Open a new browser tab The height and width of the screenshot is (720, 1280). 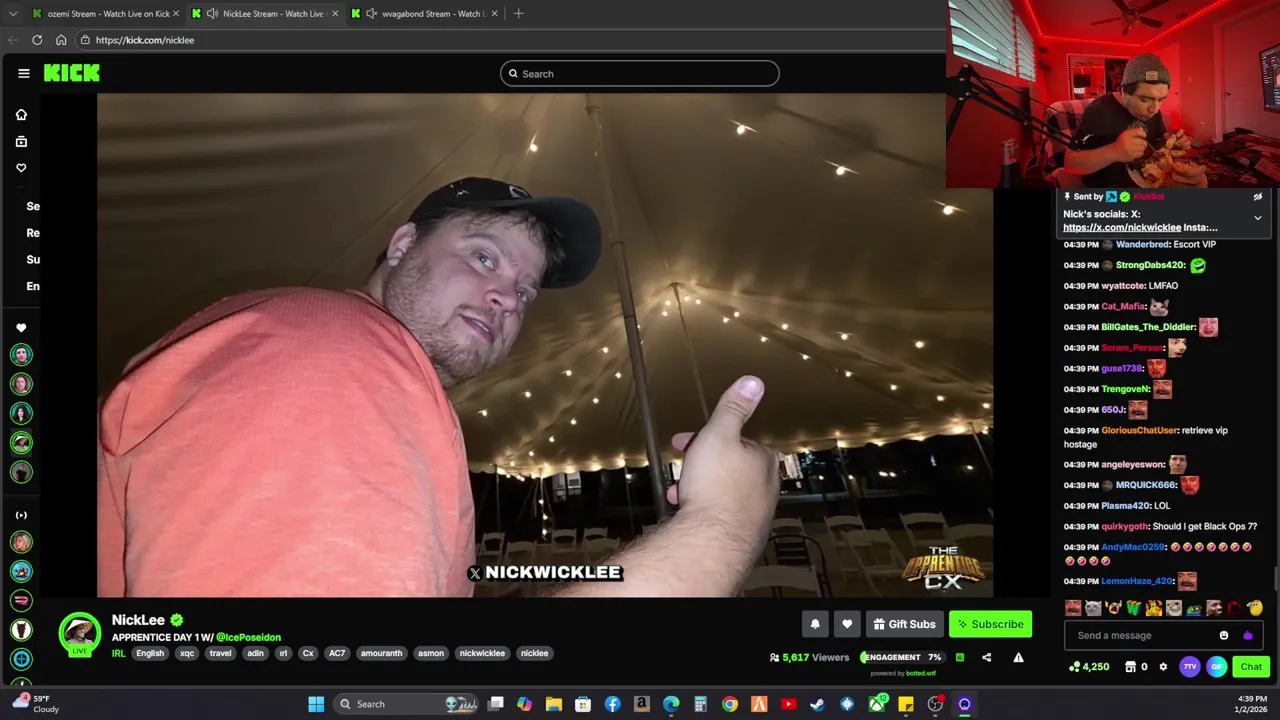coord(518,13)
